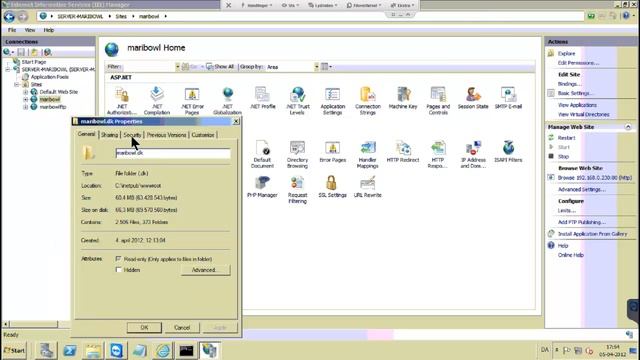Open PowerShell from the taskbar

[70, 351]
